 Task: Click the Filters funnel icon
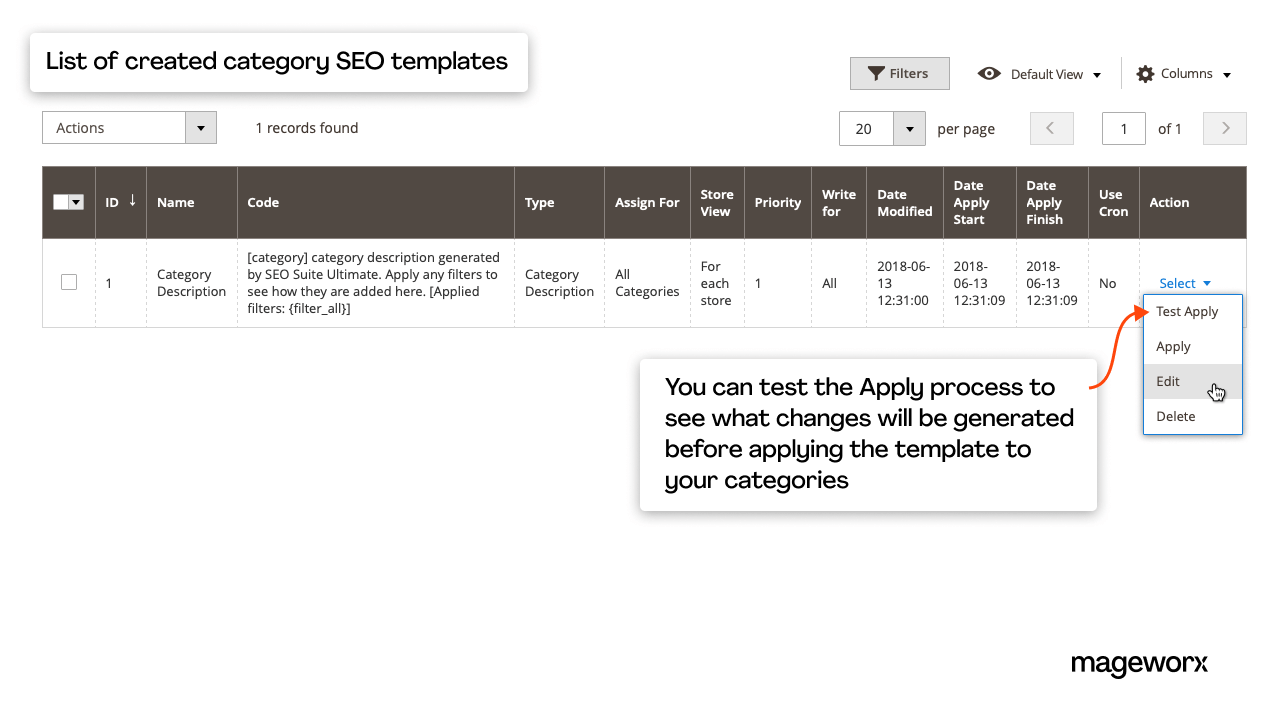point(877,73)
